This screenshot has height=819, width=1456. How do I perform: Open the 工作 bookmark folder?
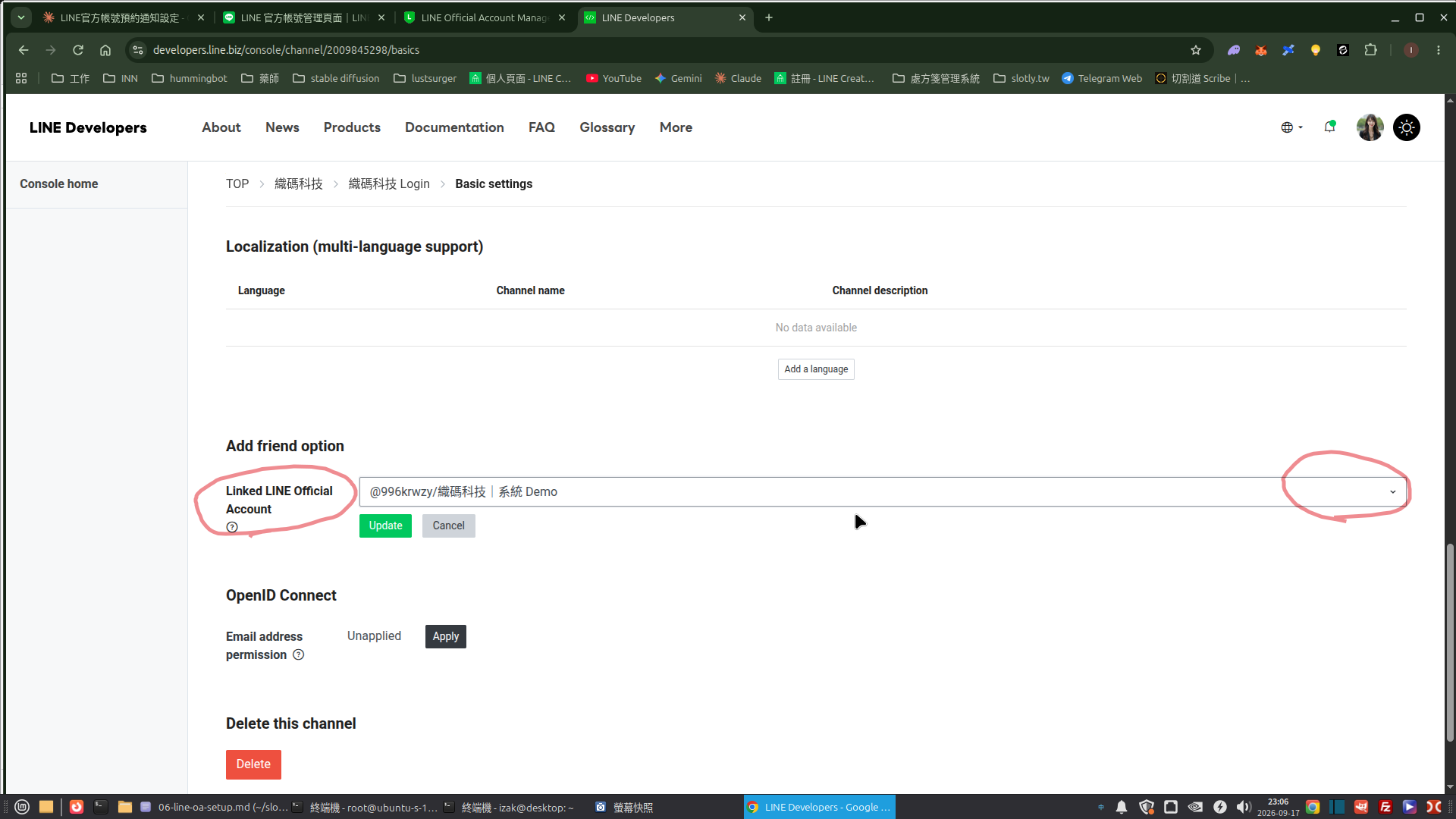[x=70, y=78]
